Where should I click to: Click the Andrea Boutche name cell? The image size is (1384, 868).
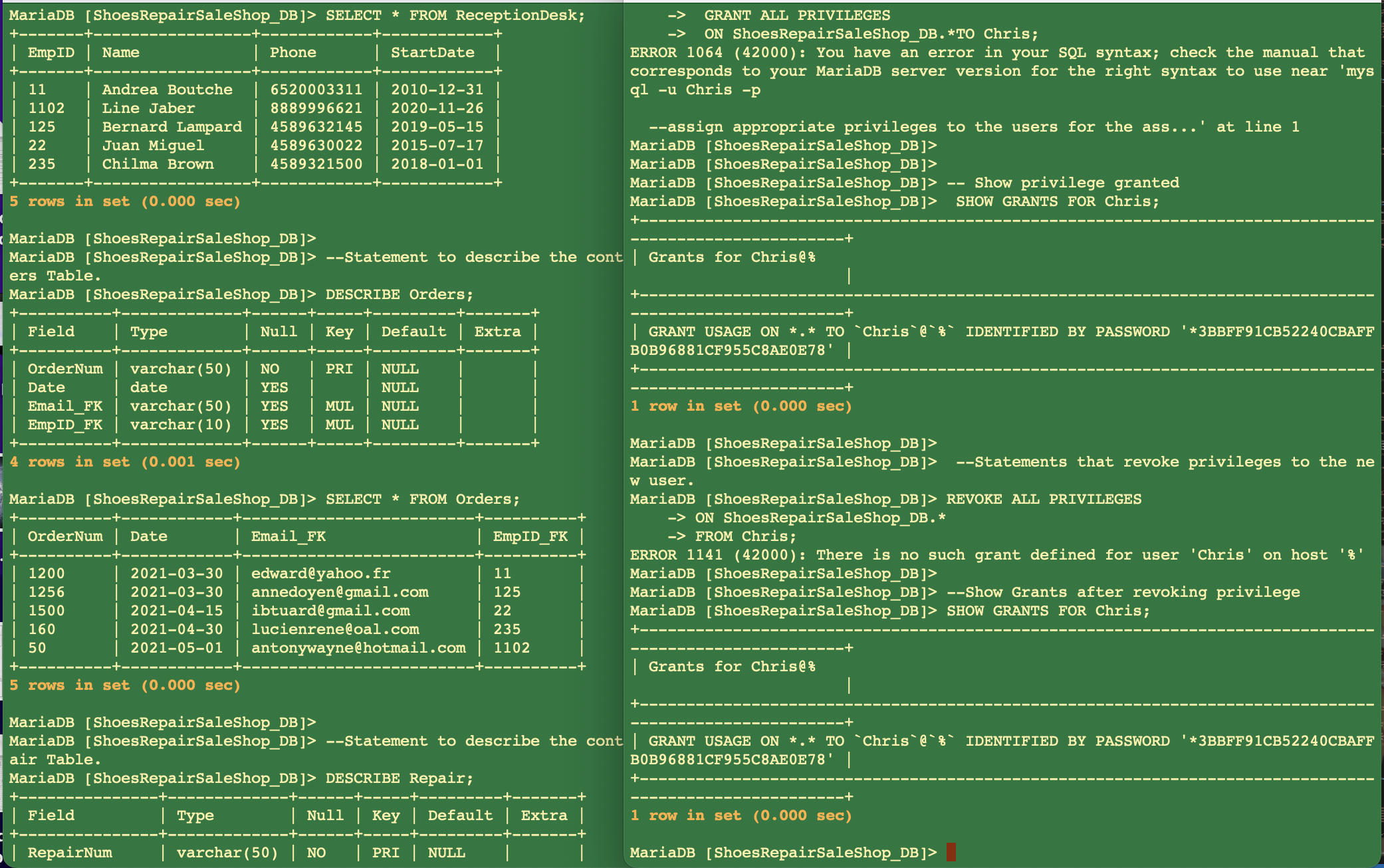click(167, 90)
